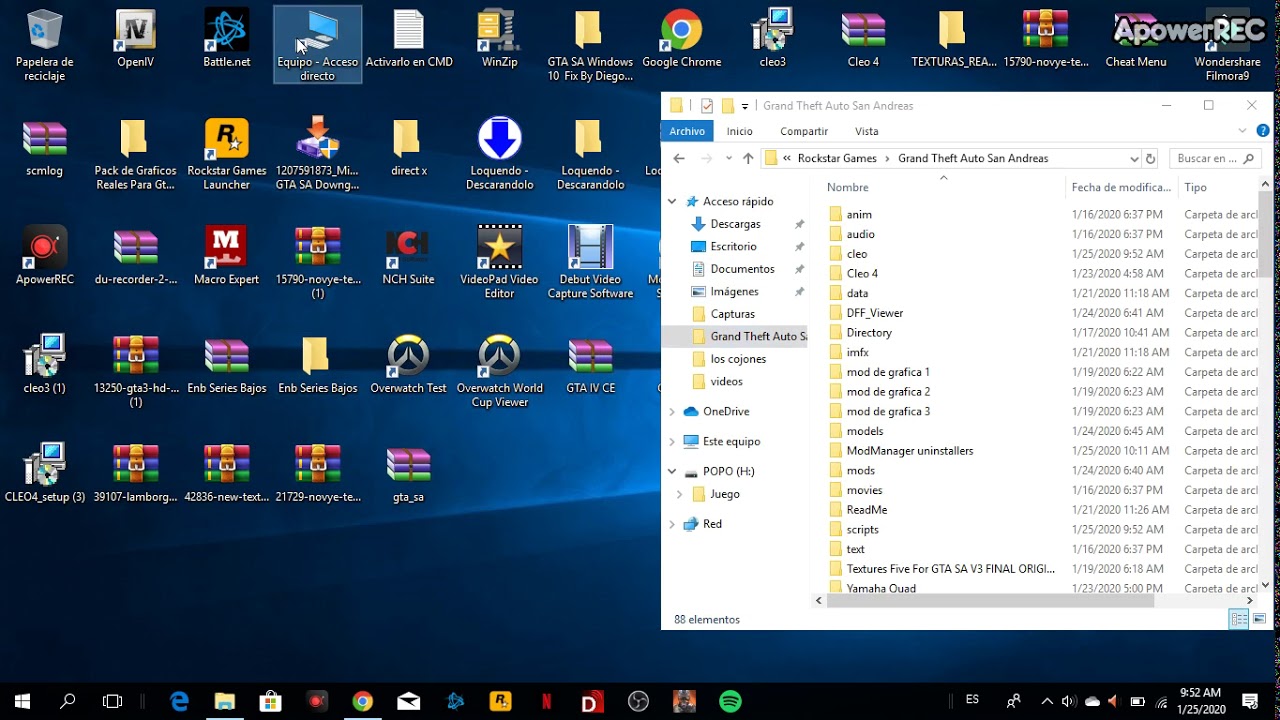Open the GTA IV CE archive icon
The width and height of the screenshot is (1280, 720).
[590, 366]
